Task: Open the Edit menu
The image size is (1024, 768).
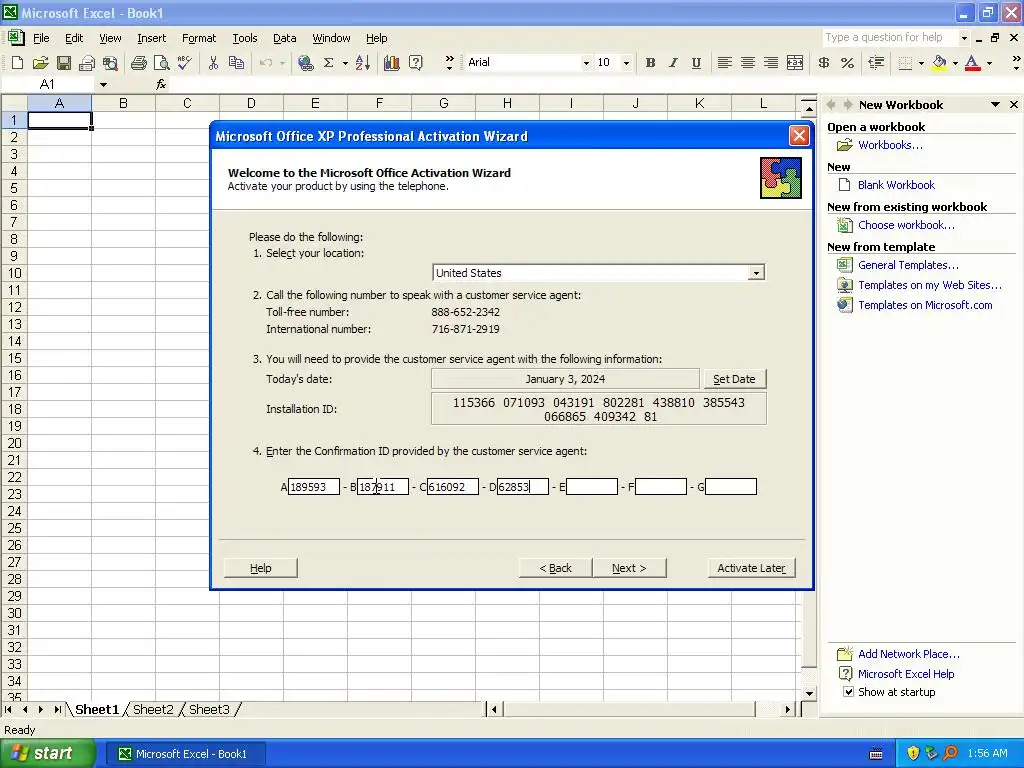Action: [x=74, y=39]
